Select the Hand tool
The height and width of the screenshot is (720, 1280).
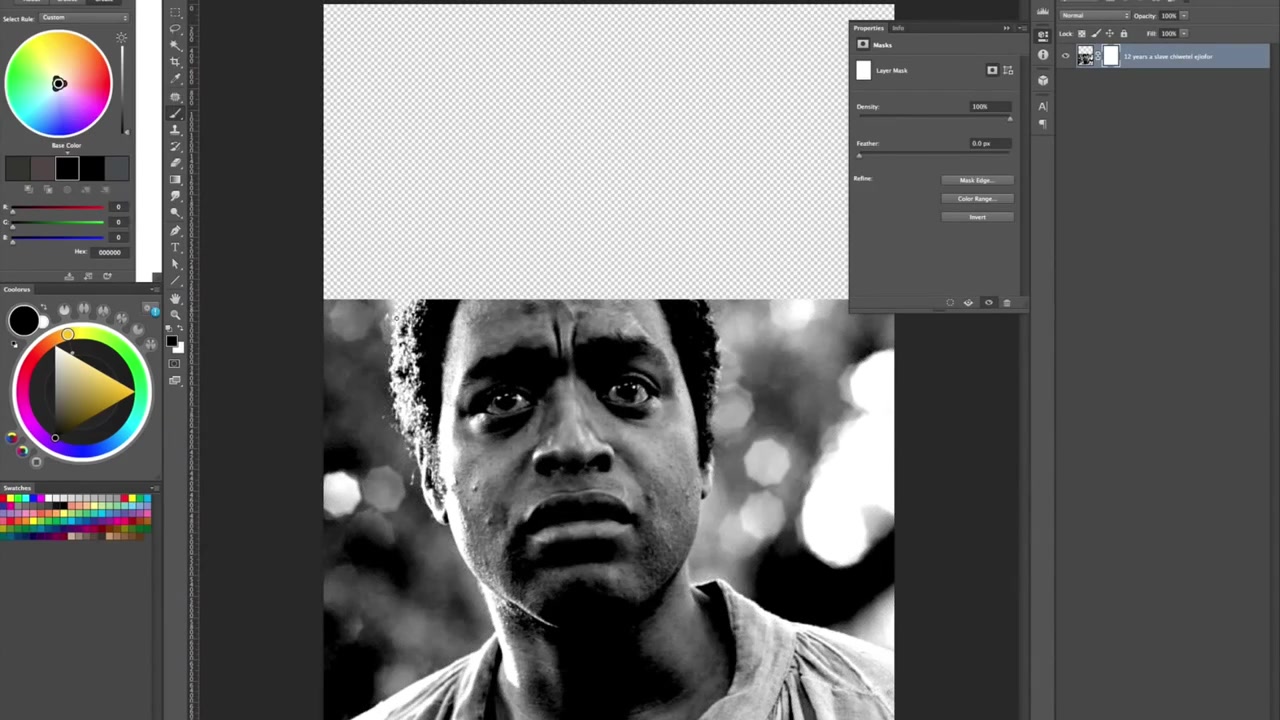click(x=175, y=300)
